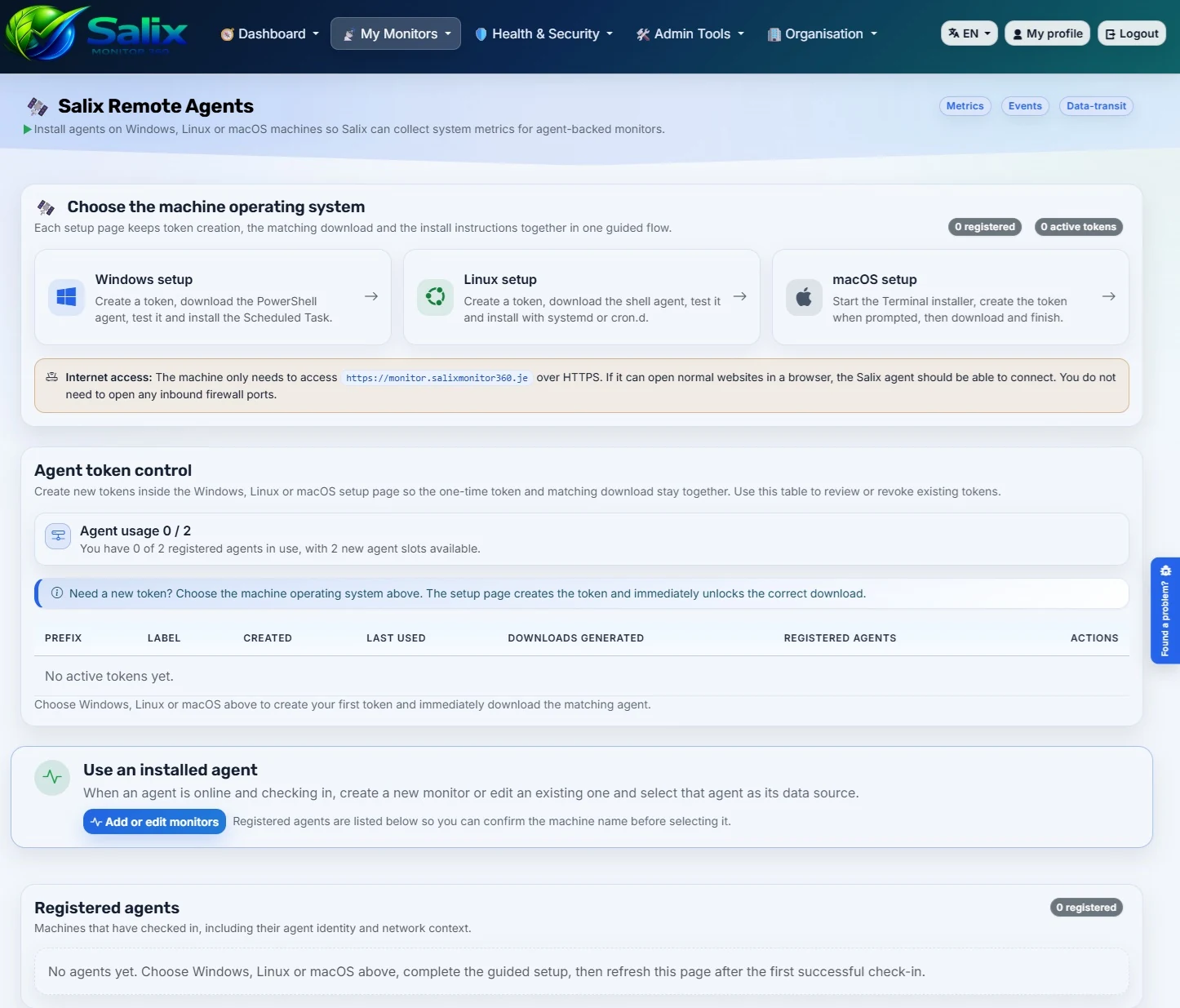The height and width of the screenshot is (1008, 1180).
Task: Click the CREATED column header
Action: (268, 638)
